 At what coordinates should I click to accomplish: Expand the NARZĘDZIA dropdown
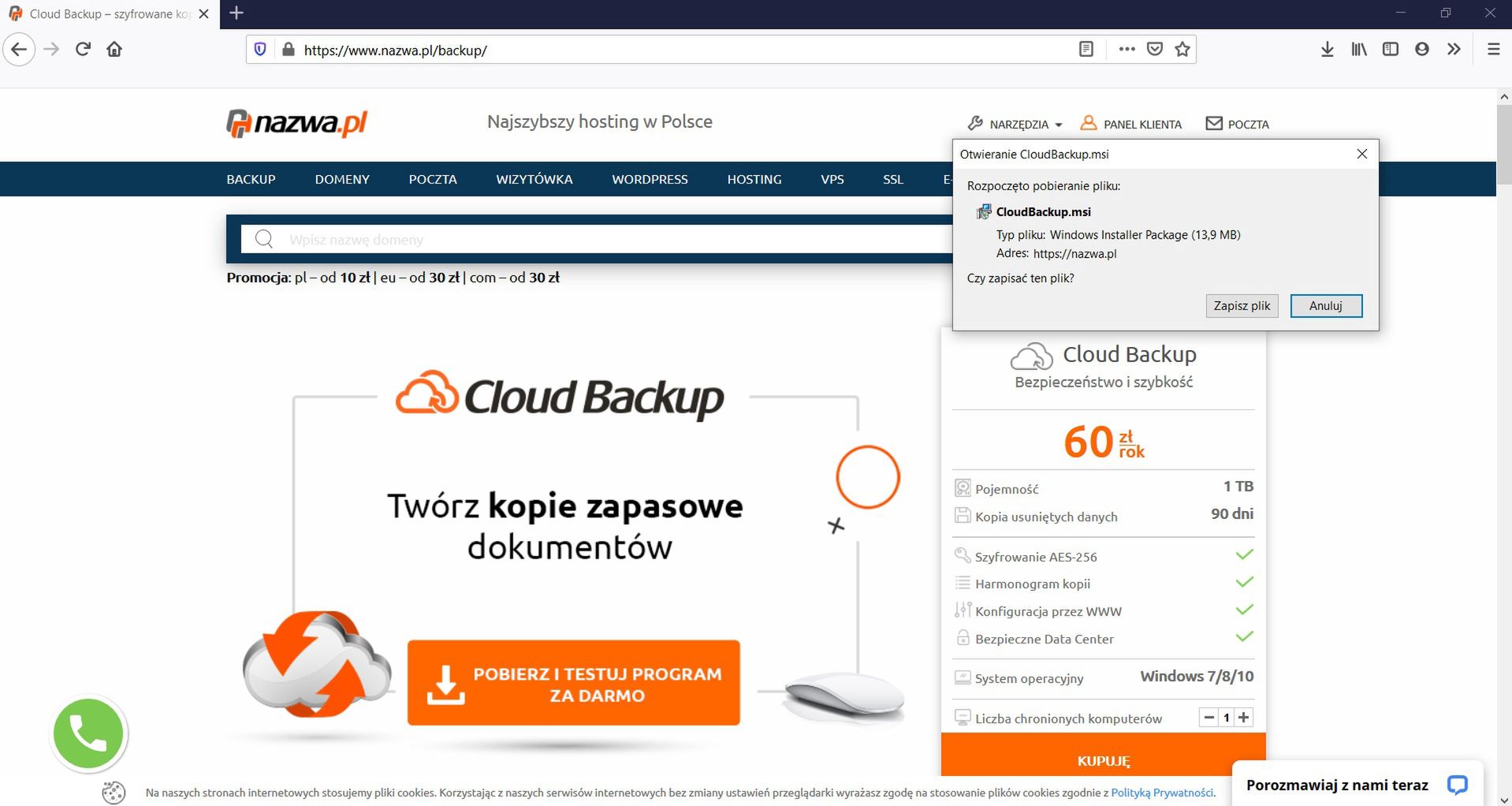pyautogui.click(x=1015, y=124)
